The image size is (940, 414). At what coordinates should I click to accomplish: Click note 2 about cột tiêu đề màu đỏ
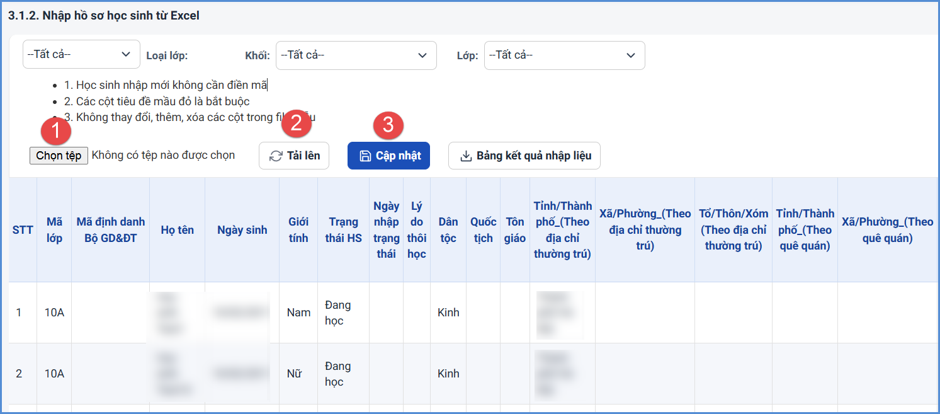pyautogui.click(x=157, y=101)
